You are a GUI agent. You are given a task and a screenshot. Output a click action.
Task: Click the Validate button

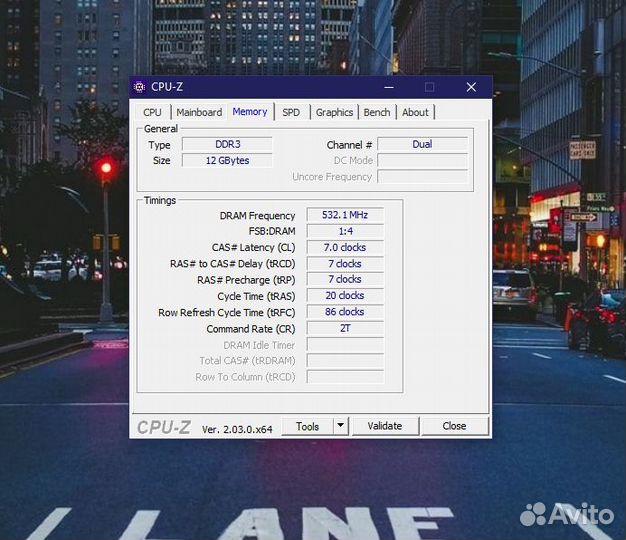(385, 426)
